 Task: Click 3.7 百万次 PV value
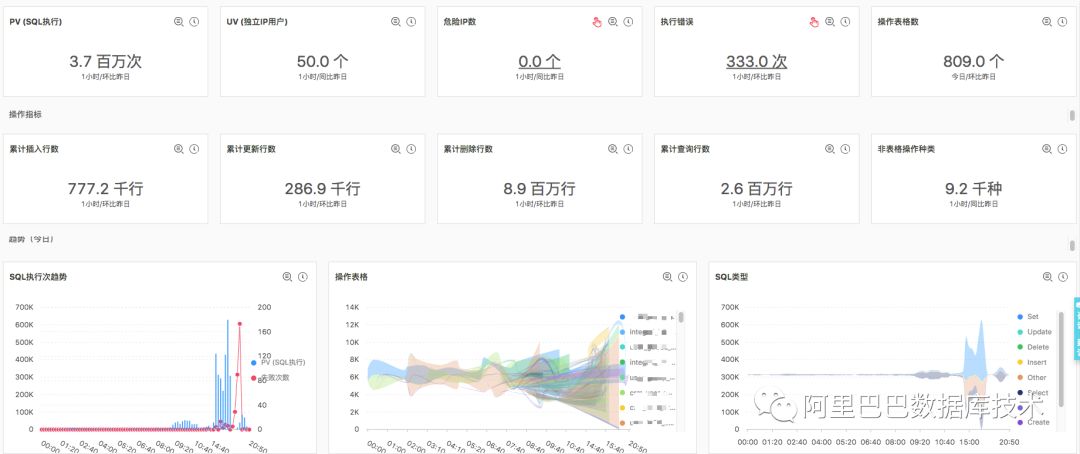point(105,61)
